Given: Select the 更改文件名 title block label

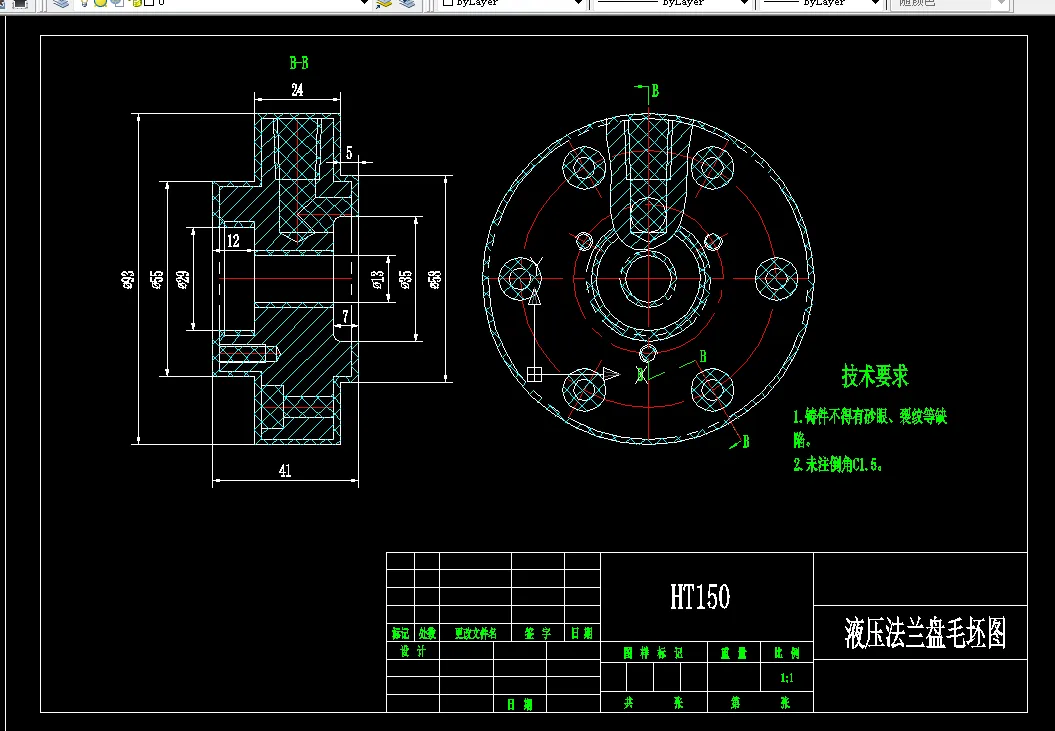Looking at the screenshot, I should [476, 633].
